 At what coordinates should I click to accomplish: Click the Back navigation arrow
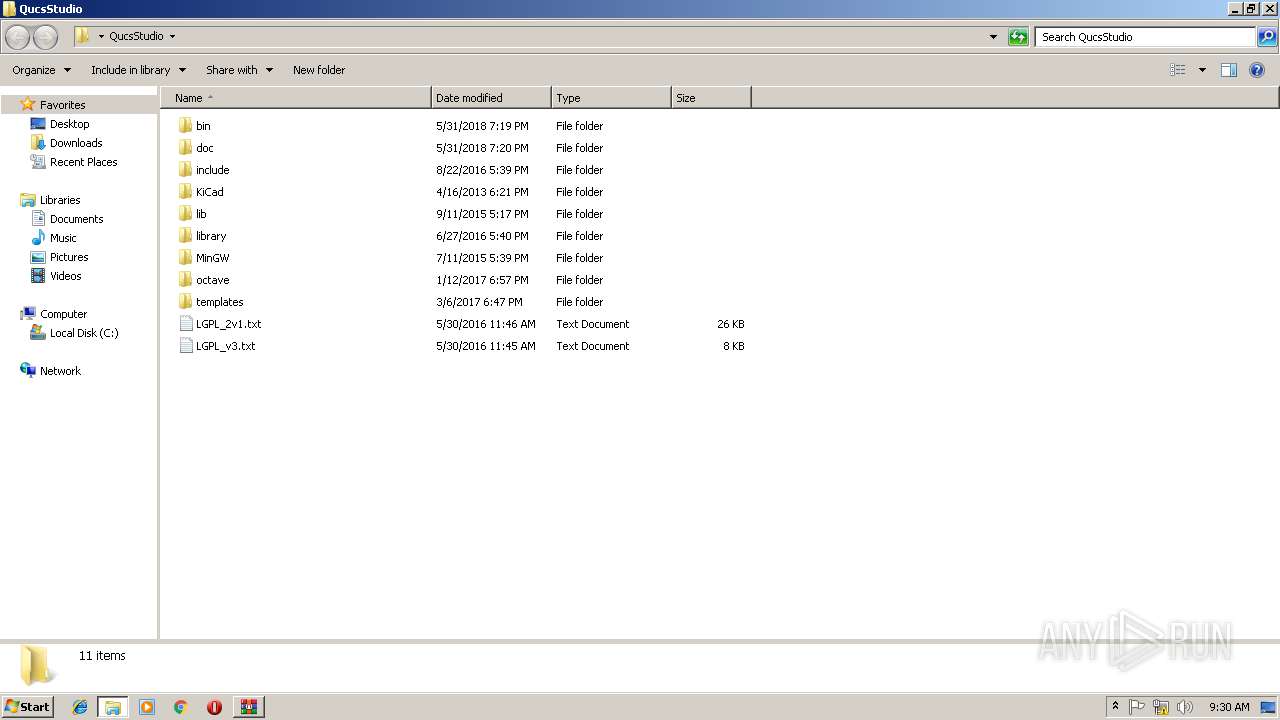pyautogui.click(x=17, y=37)
